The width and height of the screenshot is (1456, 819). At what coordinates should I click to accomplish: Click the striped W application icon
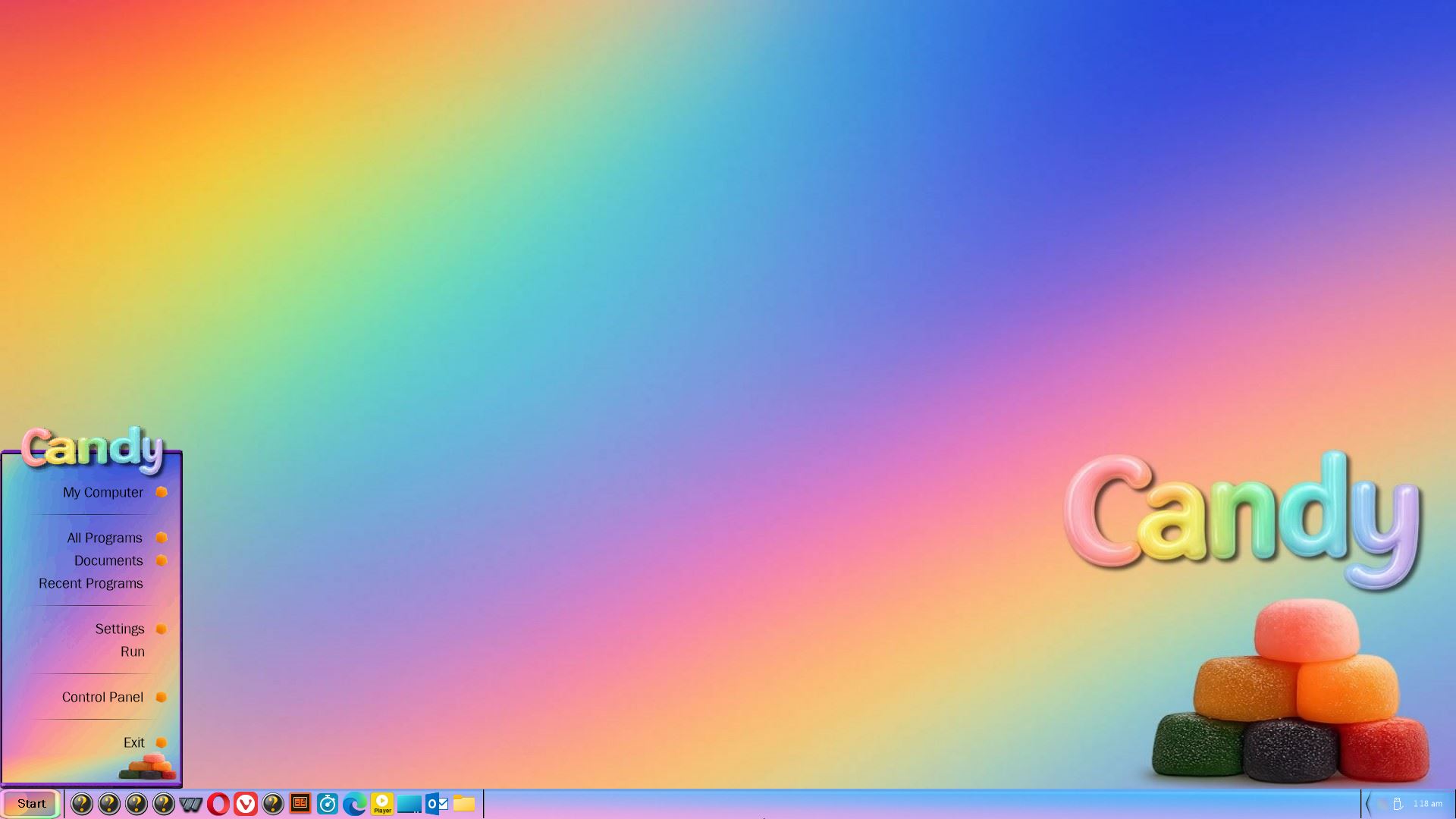[x=190, y=804]
